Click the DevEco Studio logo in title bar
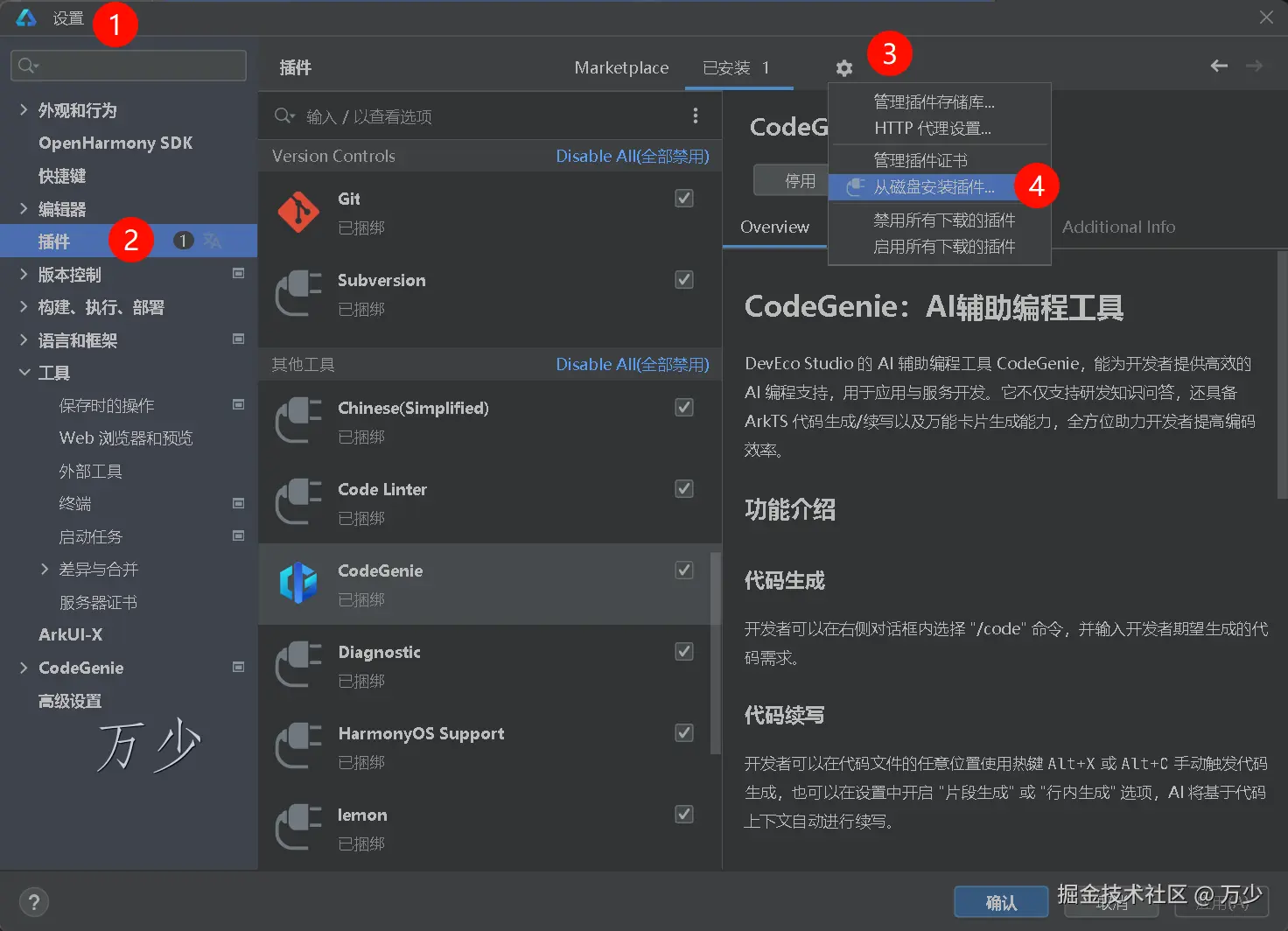Viewport: 1288px width, 931px height. click(26, 17)
